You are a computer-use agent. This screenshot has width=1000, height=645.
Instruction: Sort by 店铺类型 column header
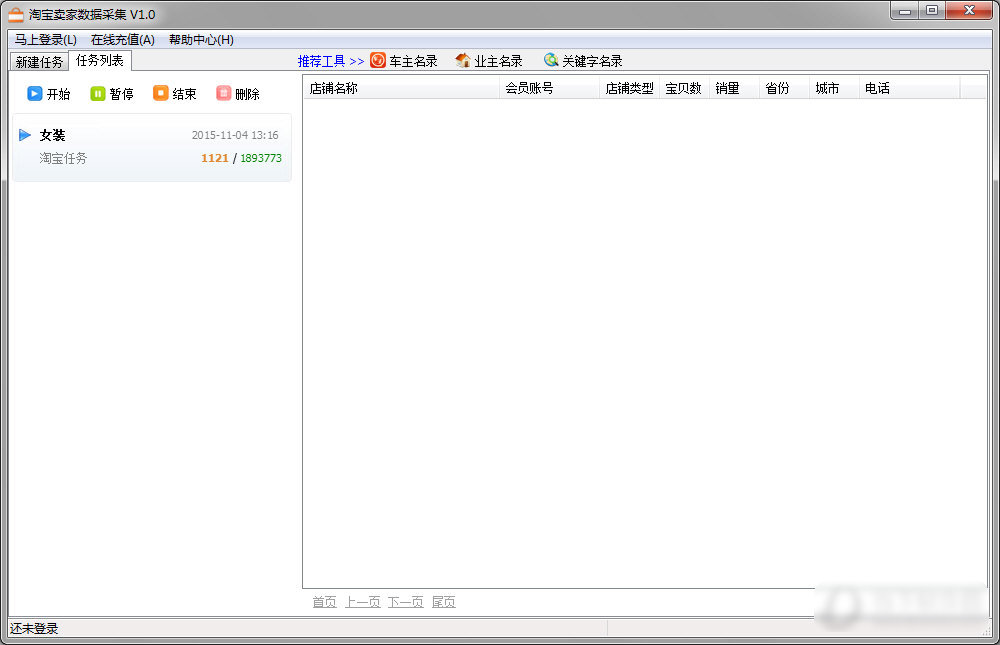pyautogui.click(x=629, y=88)
